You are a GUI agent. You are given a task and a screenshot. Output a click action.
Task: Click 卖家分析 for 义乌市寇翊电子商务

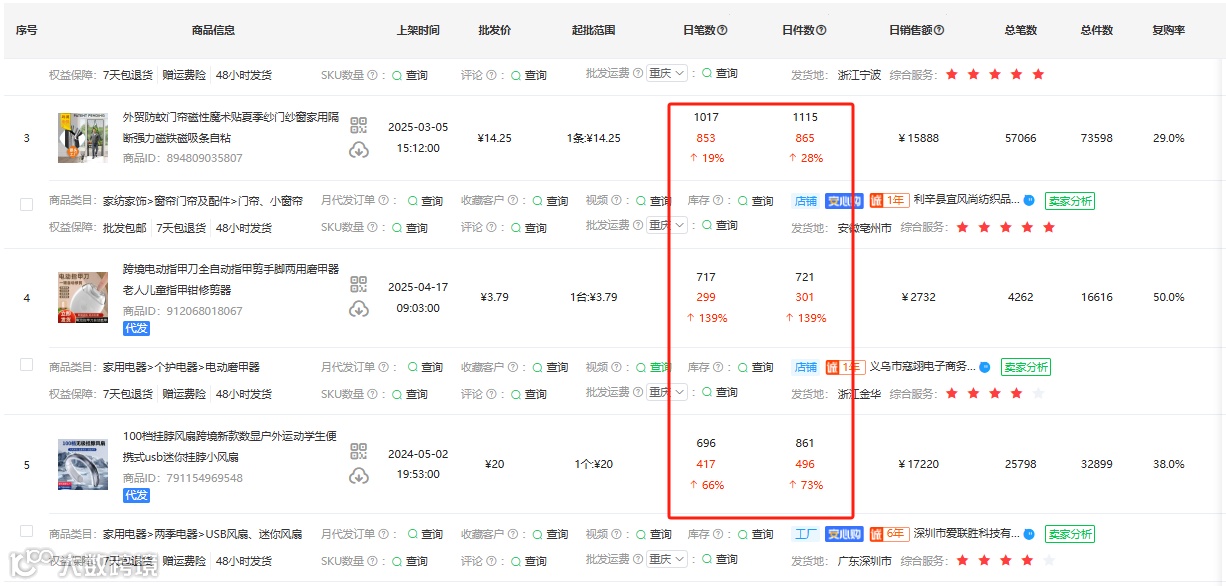[1026, 367]
